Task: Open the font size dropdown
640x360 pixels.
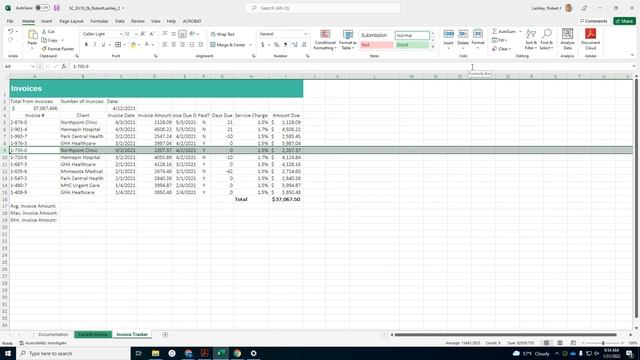Action: pyautogui.click(x=136, y=34)
